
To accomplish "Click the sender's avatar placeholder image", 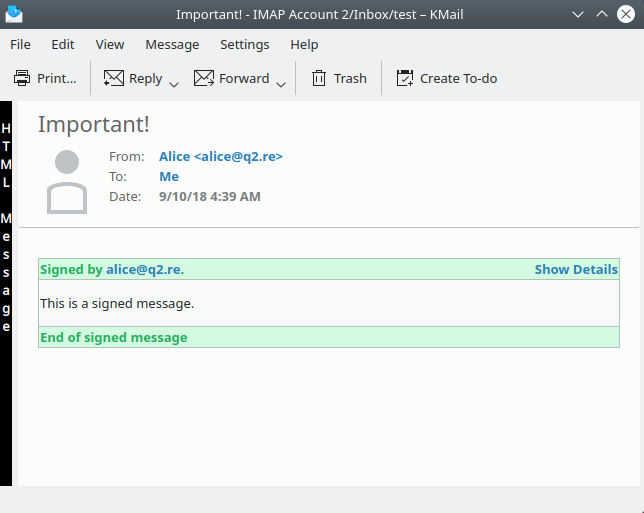I will (67, 181).
